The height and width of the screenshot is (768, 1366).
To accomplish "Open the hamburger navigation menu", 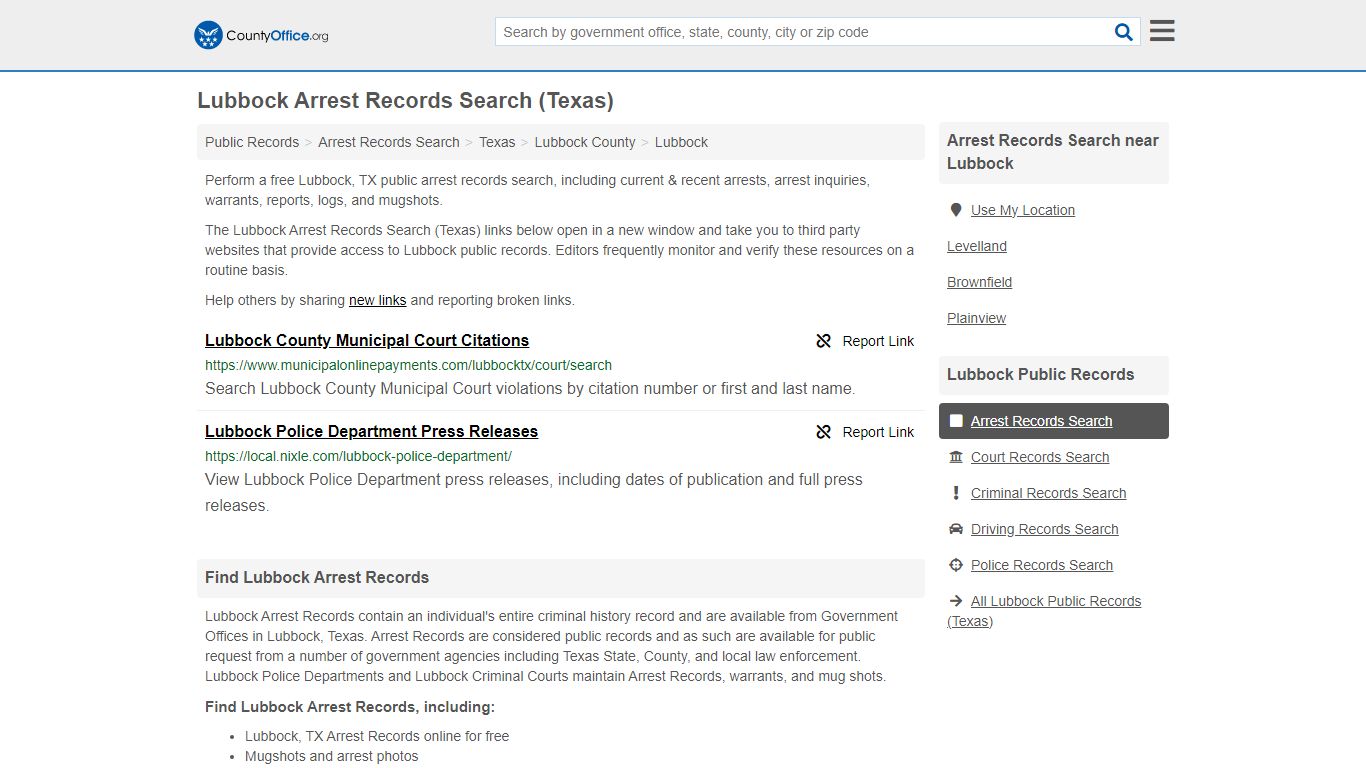I will 1161,30.
